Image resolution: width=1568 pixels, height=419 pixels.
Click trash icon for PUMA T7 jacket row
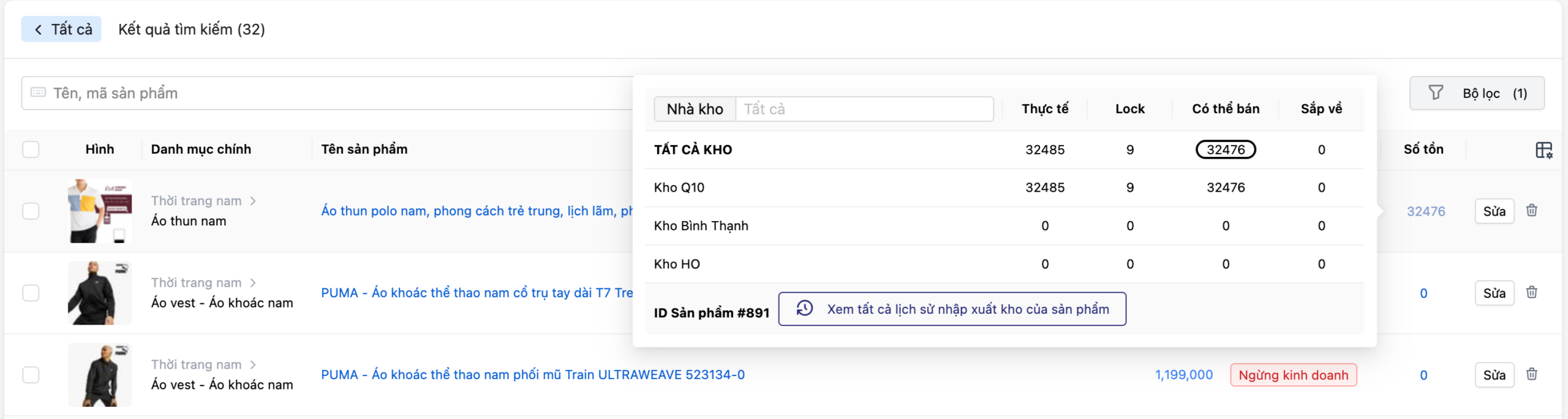(1531, 293)
